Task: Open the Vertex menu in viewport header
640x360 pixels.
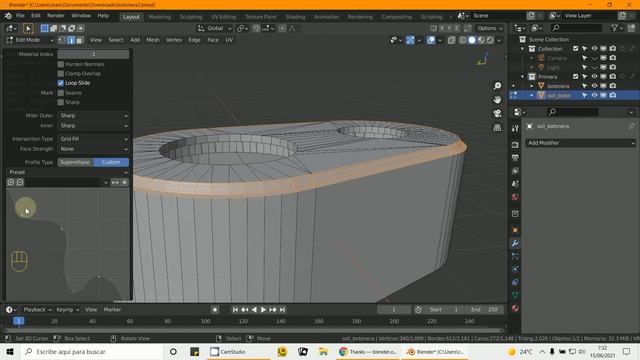Action: tap(174, 40)
